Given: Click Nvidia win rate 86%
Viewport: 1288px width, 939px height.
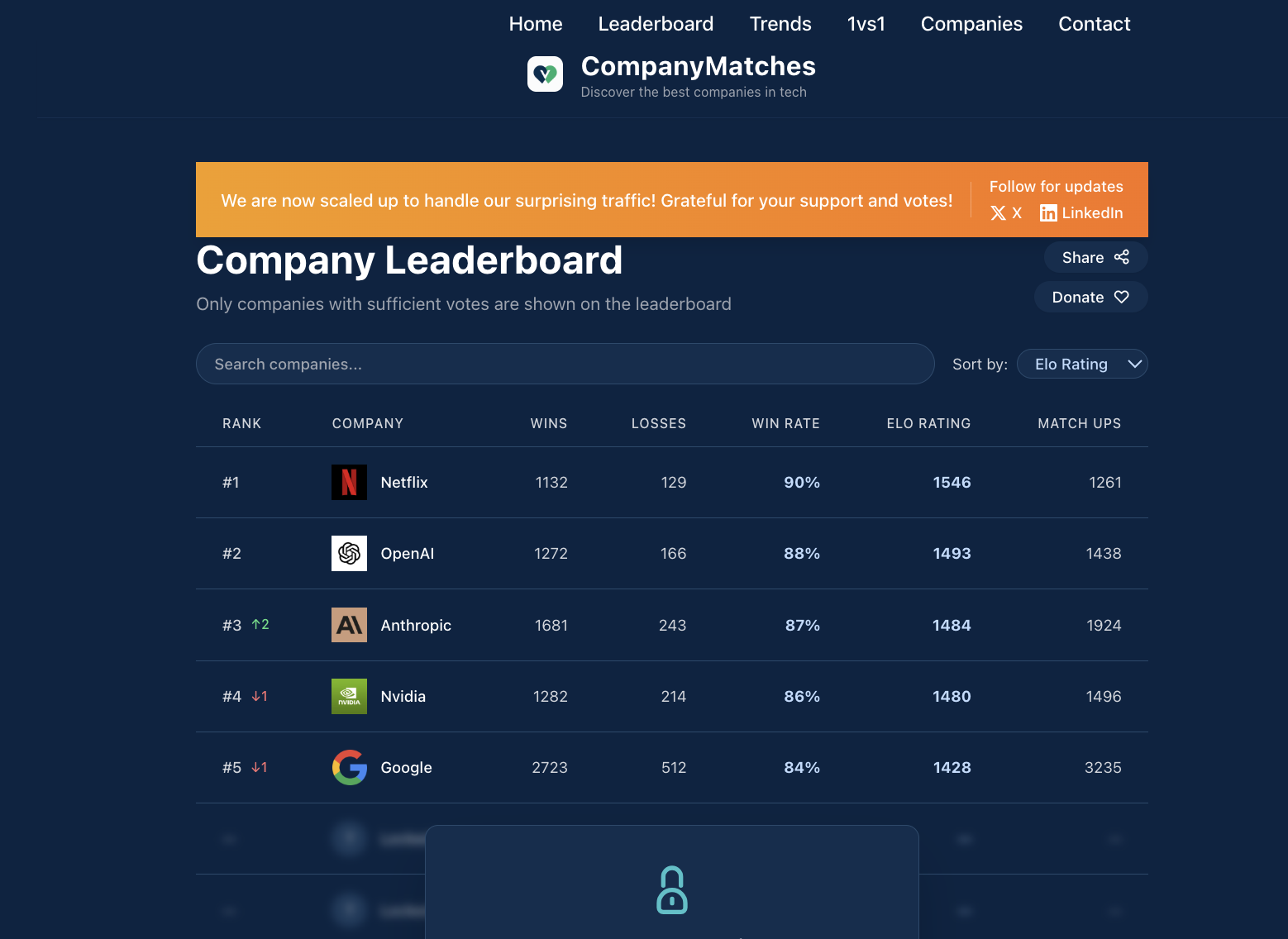Looking at the screenshot, I should click(x=802, y=696).
